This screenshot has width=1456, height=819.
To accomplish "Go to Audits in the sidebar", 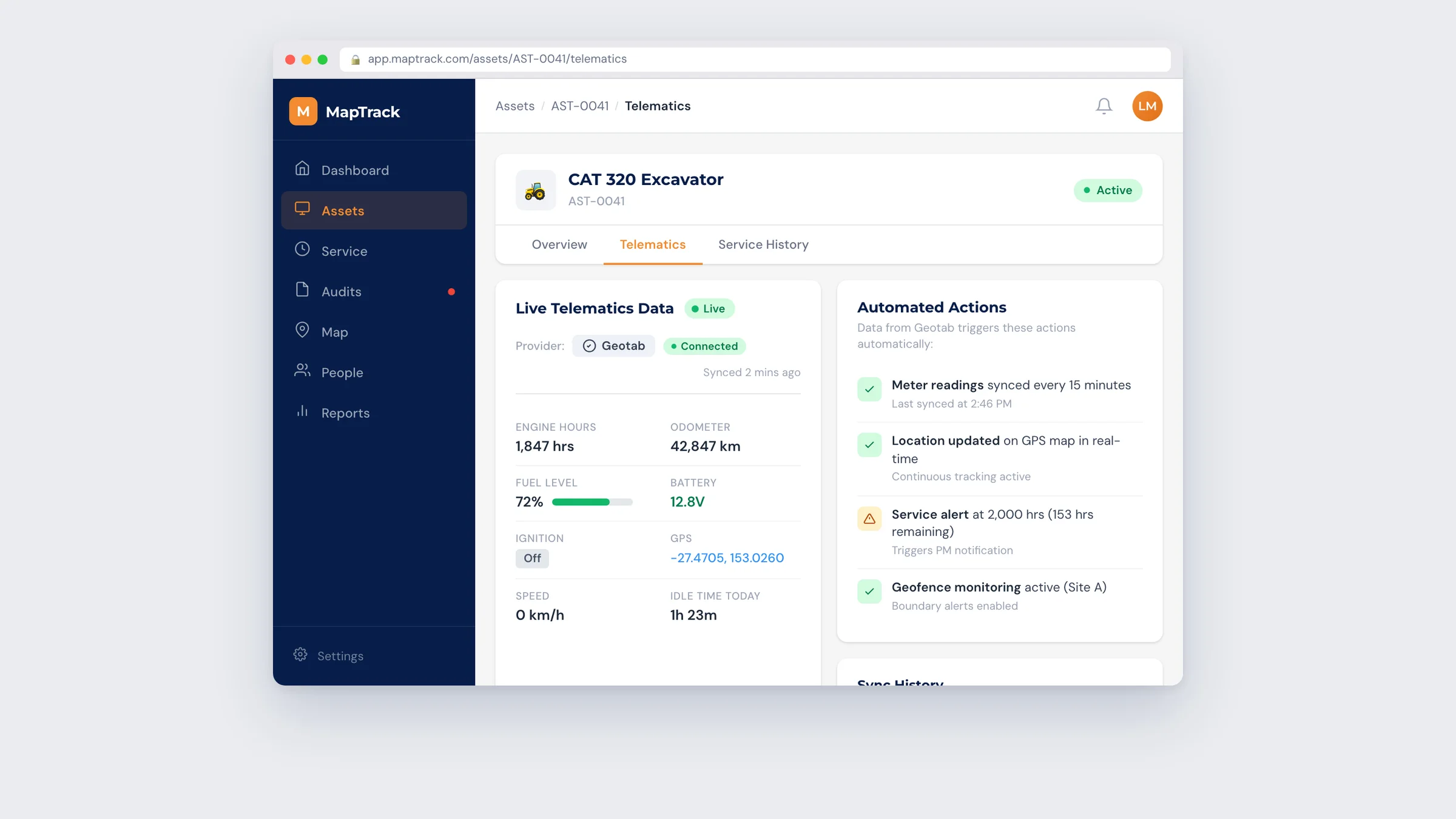I will tap(374, 292).
